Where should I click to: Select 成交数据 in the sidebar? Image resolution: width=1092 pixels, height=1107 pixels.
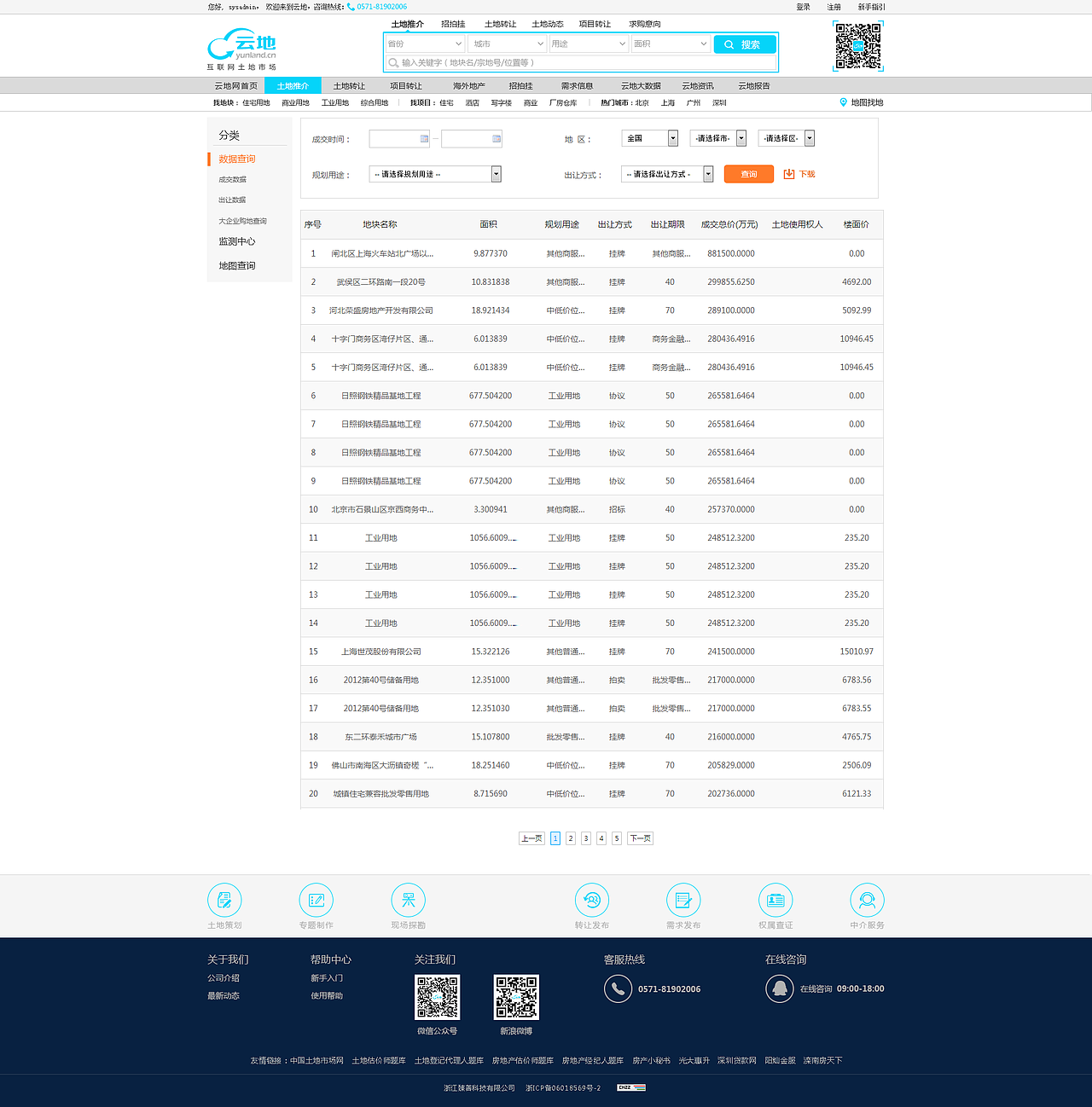coord(232,179)
